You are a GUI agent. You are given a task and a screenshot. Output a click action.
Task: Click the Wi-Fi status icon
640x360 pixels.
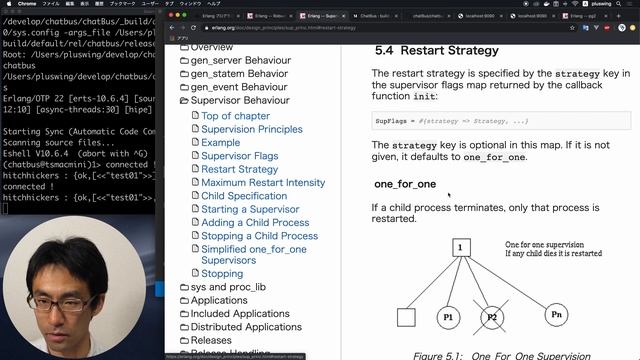pos(575,4)
